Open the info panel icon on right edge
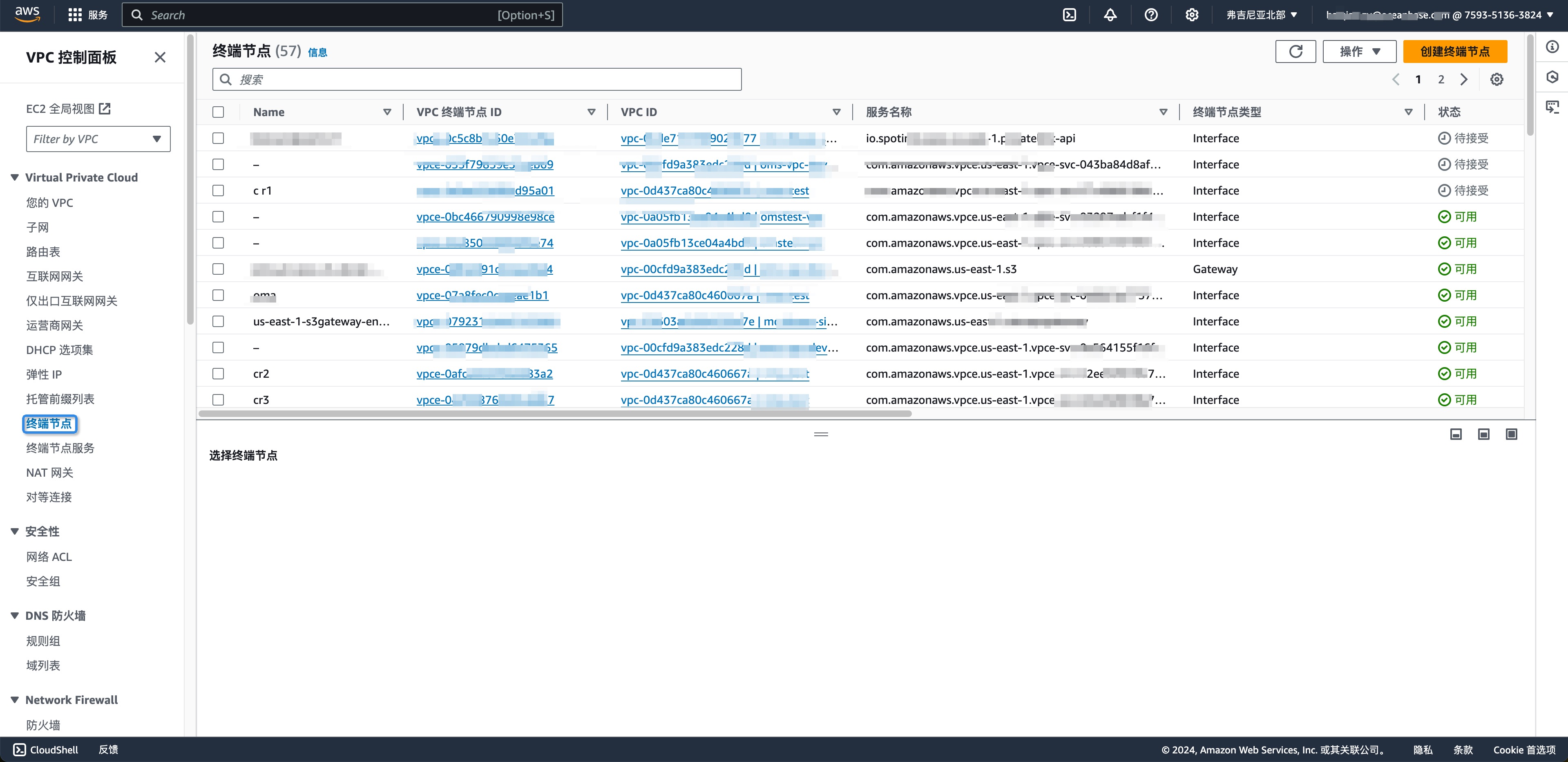 [1552, 47]
